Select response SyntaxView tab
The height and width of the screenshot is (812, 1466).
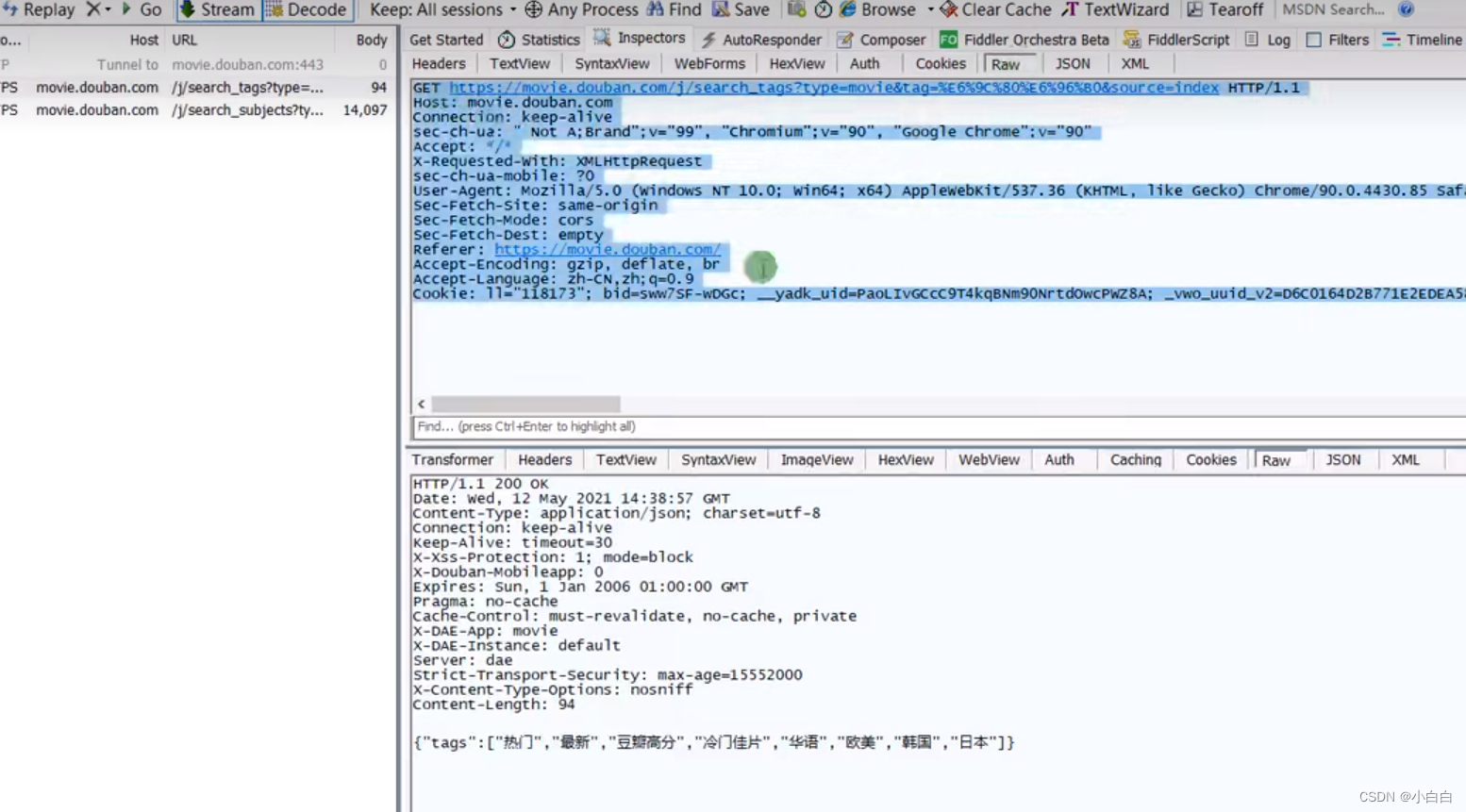pyautogui.click(x=719, y=459)
